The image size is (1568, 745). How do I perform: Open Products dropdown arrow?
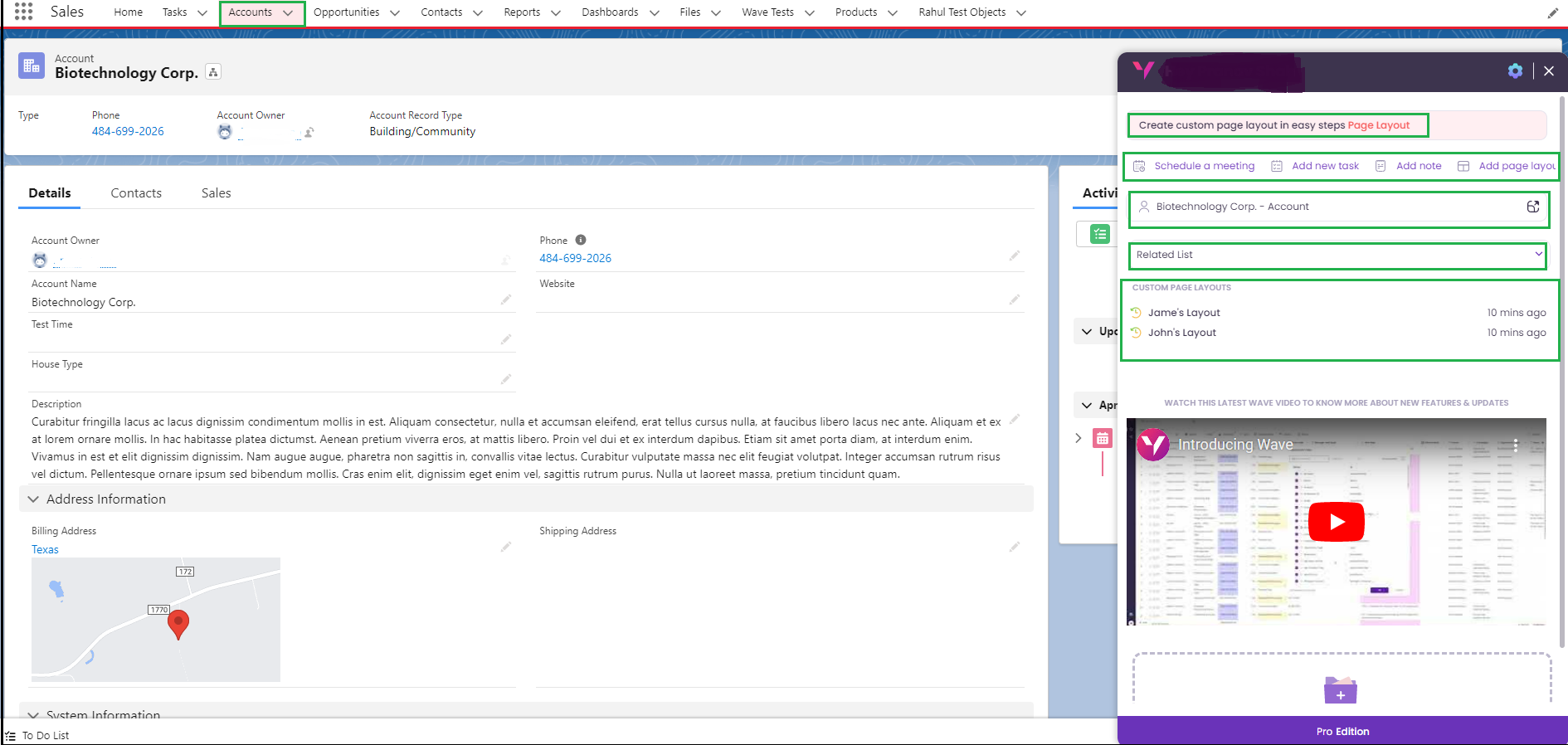click(893, 12)
